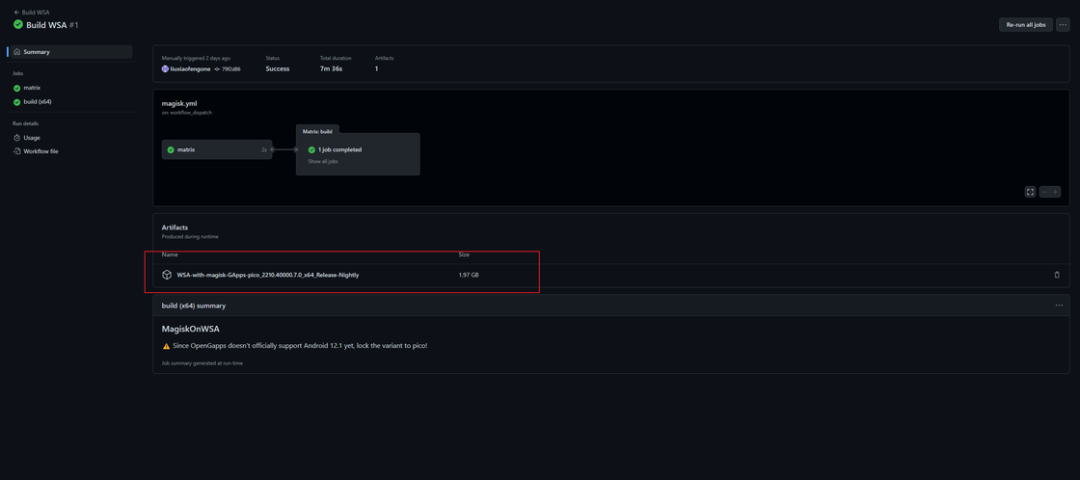This screenshot has height=480, width=1080.
Task: Open the 790a86 commit hash link
Action: 231,69
